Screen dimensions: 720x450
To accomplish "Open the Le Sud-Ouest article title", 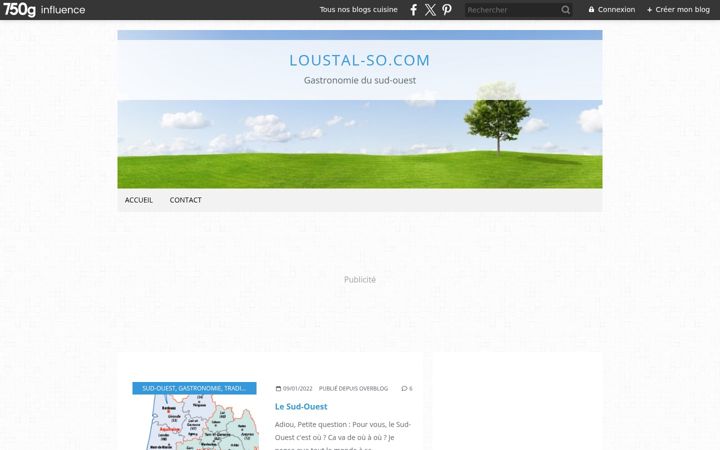I will pos(301,406).
